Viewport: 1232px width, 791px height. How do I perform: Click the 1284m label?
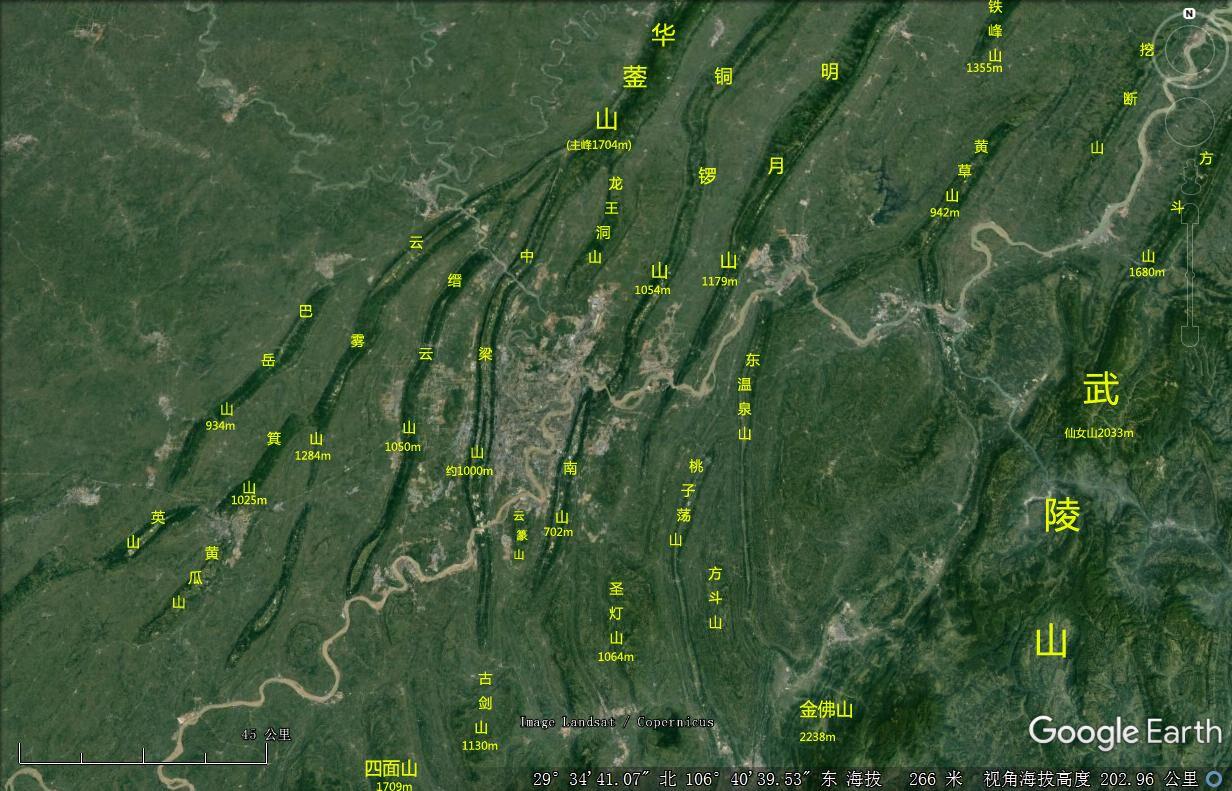tap(313, 456)
